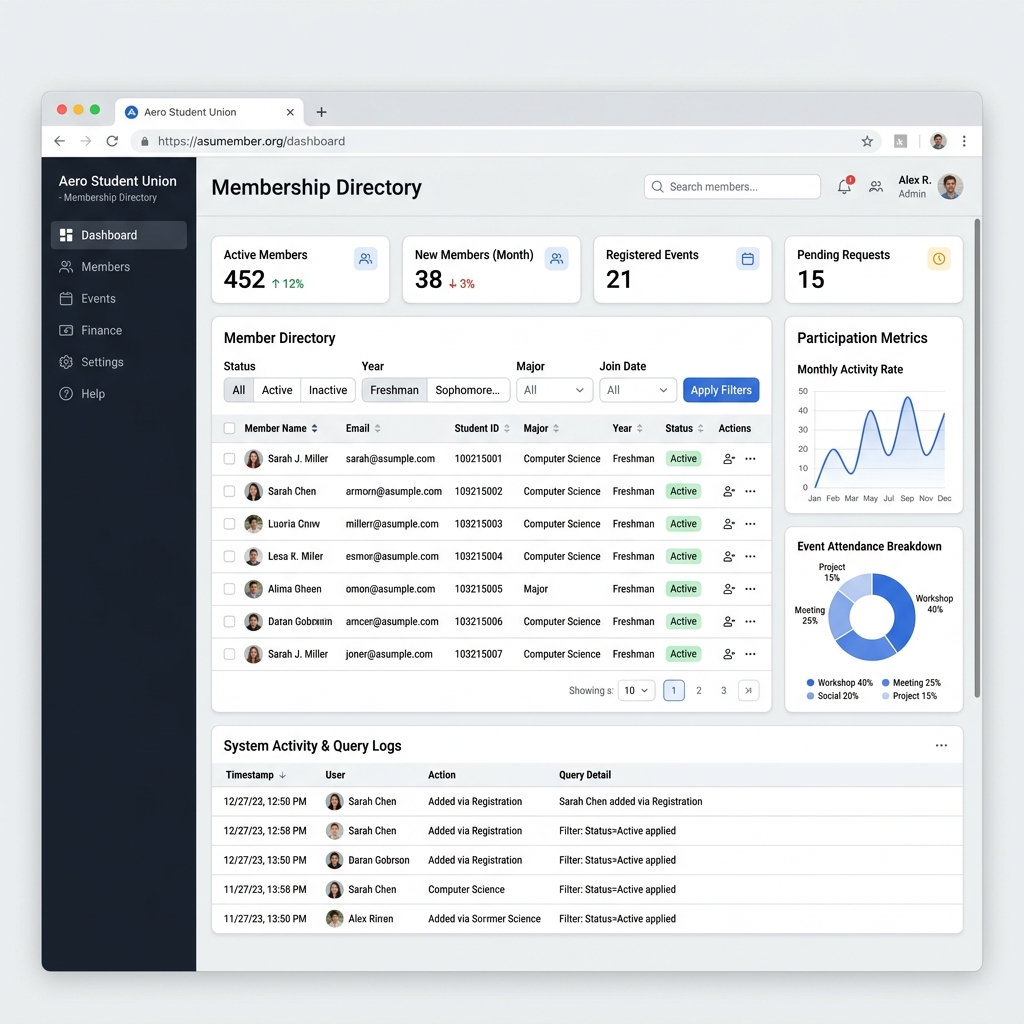This screenshot has height=1024, width=1024.
Task: Check the box for joner@asumple.com row
Action: (x=229, y=654)
